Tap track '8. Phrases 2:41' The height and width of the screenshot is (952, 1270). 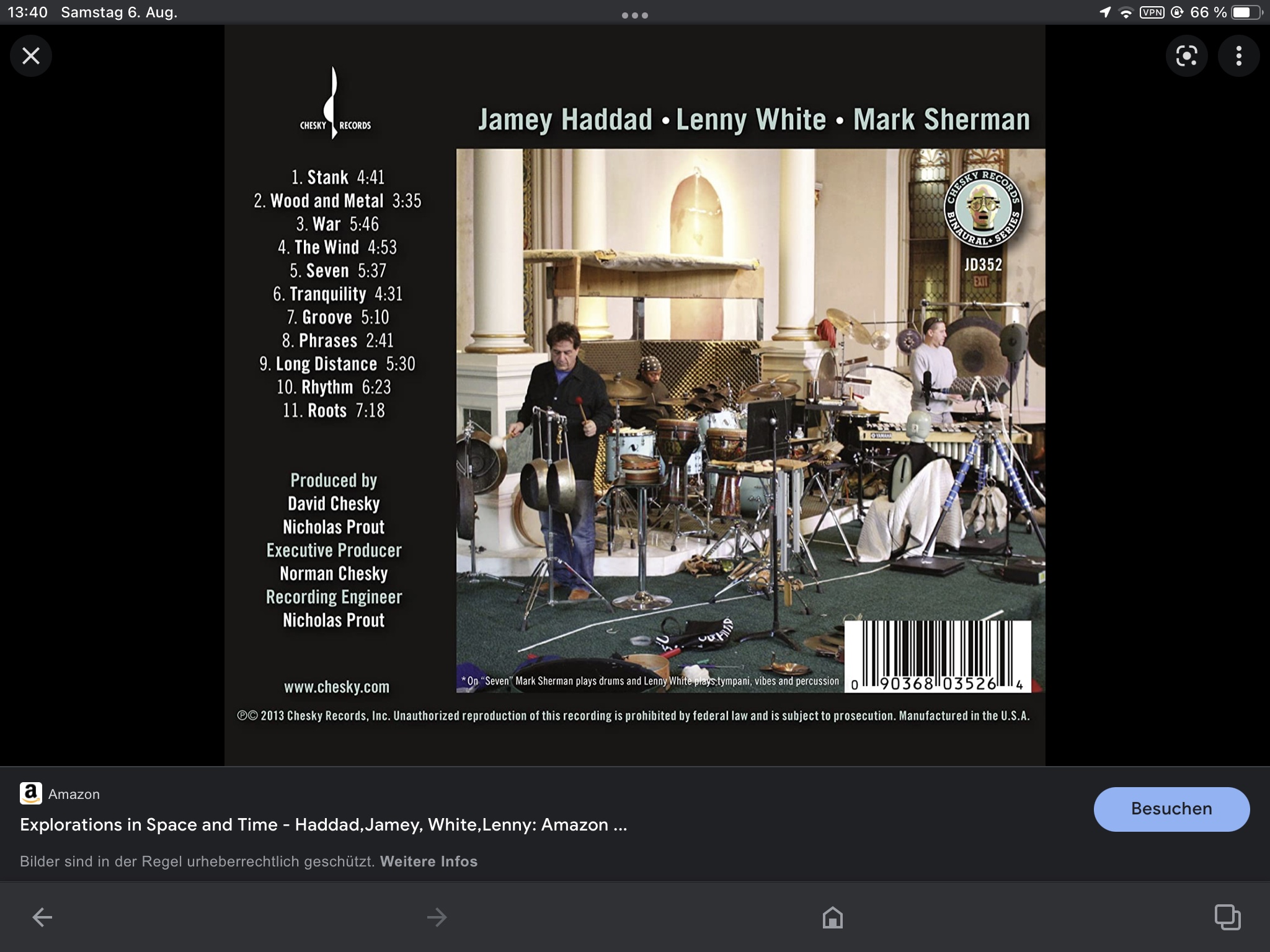pos(338,341)
